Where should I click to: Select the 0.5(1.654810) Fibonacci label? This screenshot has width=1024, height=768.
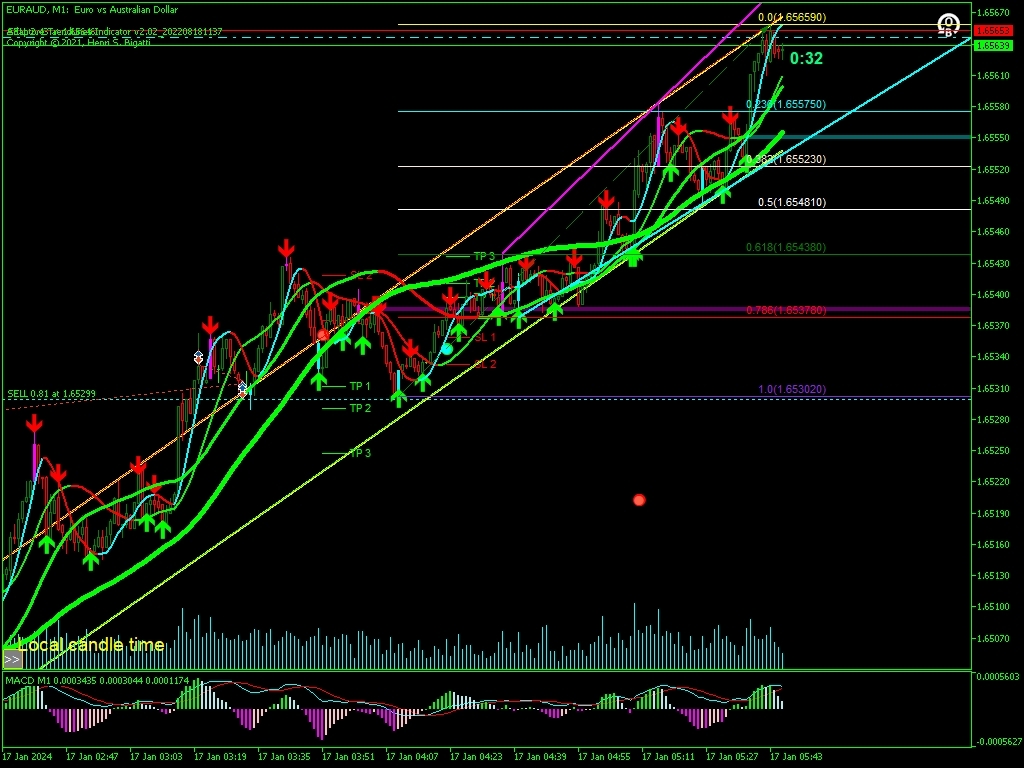(x=792, y=202)
